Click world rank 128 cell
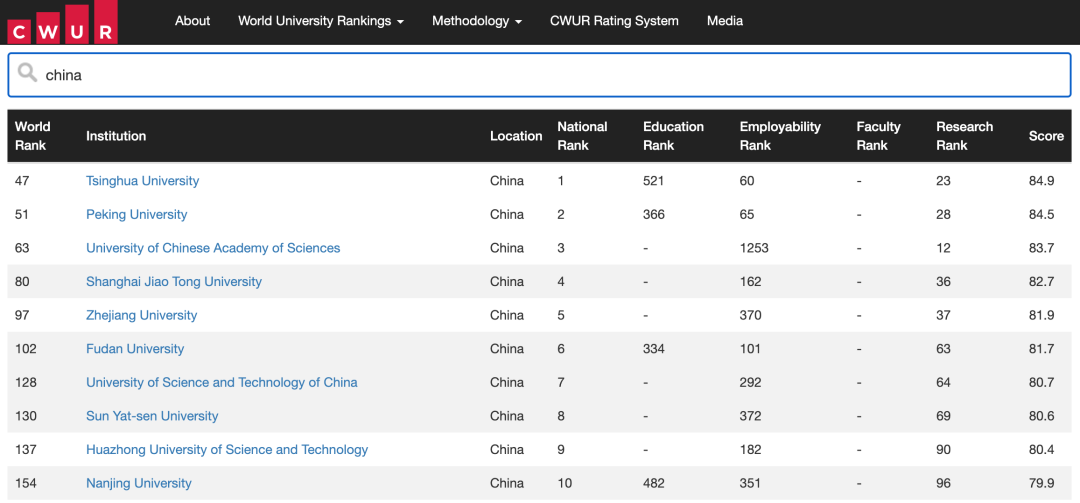 25,382
